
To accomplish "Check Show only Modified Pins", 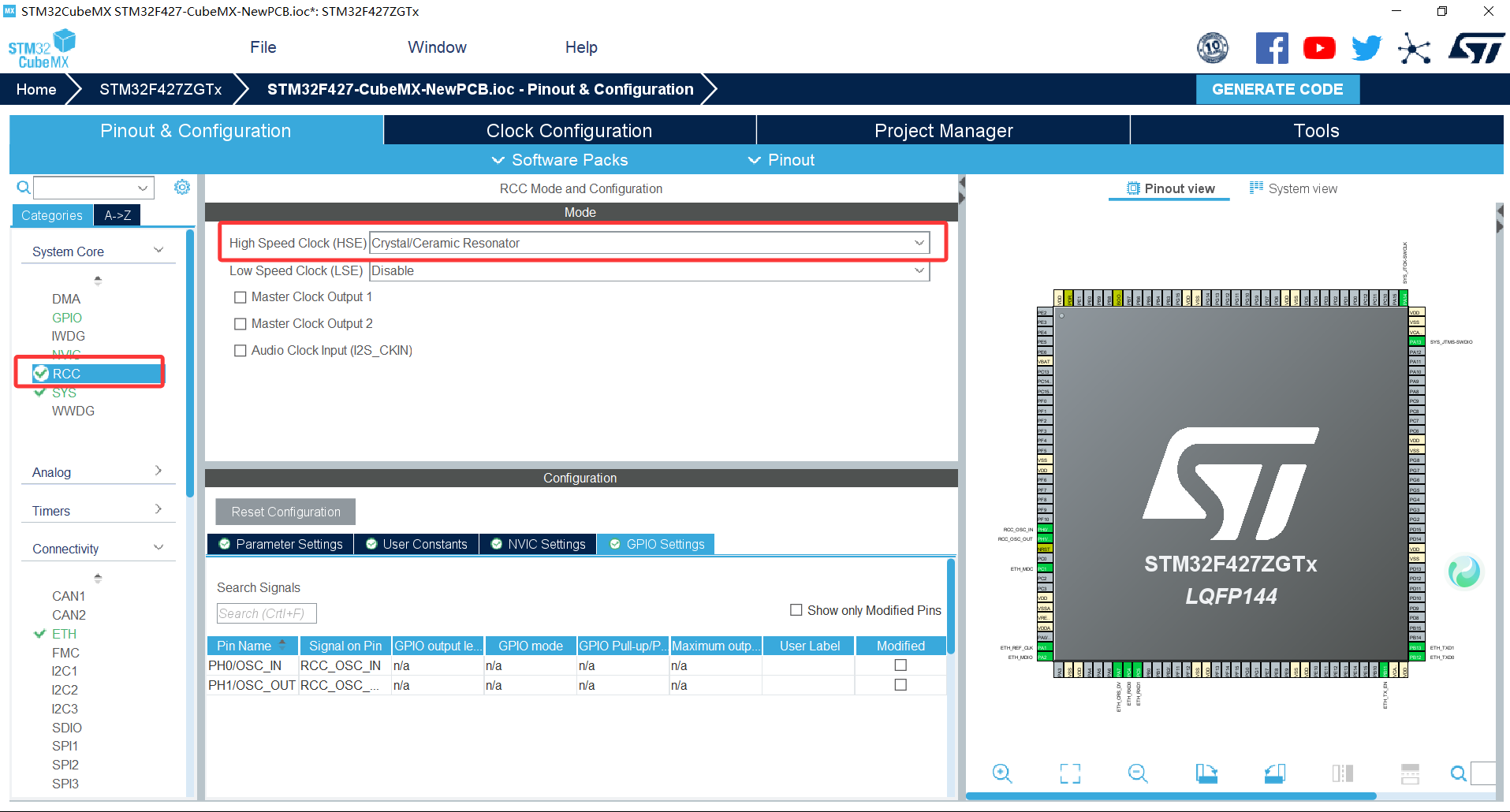I will pyautogui.click(x=796, y=609).
